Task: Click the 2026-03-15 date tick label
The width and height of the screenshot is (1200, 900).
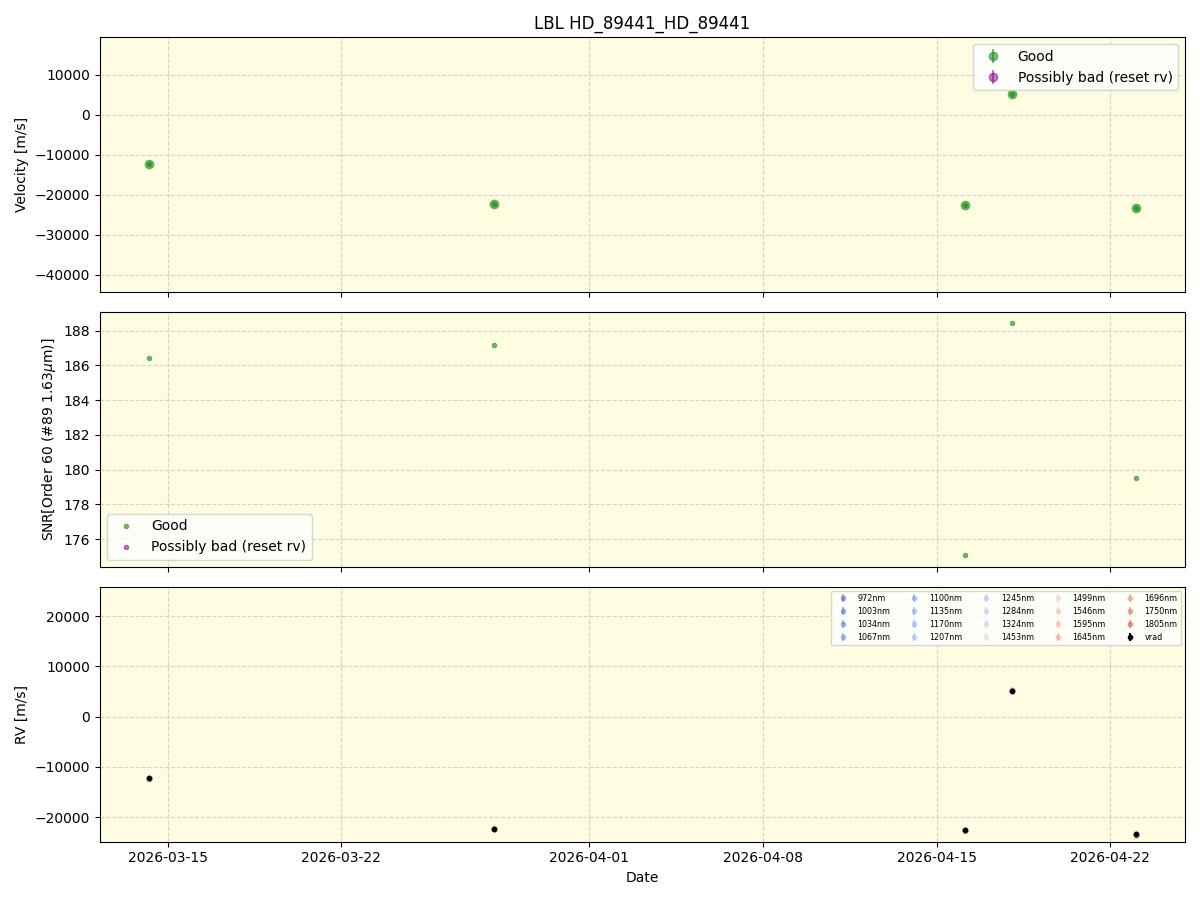Action: [168, 857]
